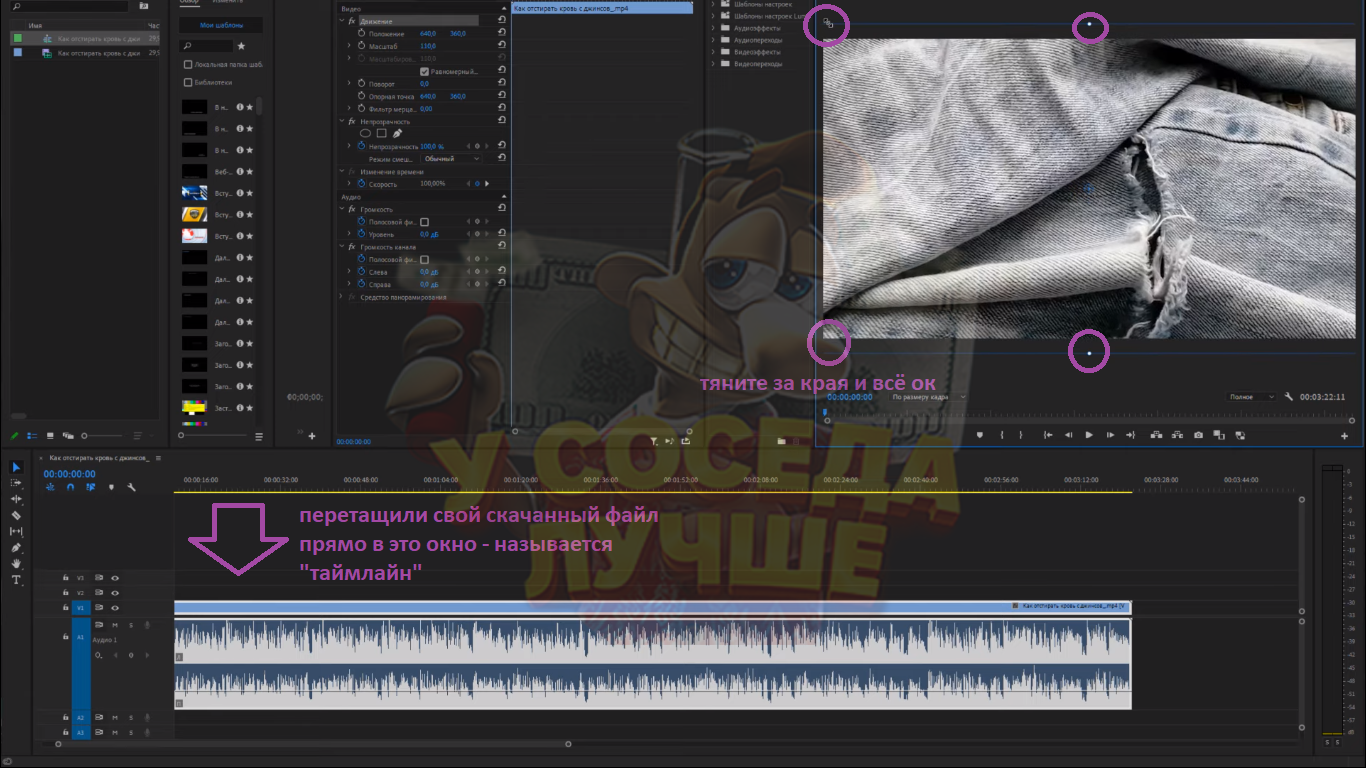Click Mark In in program monitor
1366x768 pixels.
pyautogui.click(x=1001, y=435)
